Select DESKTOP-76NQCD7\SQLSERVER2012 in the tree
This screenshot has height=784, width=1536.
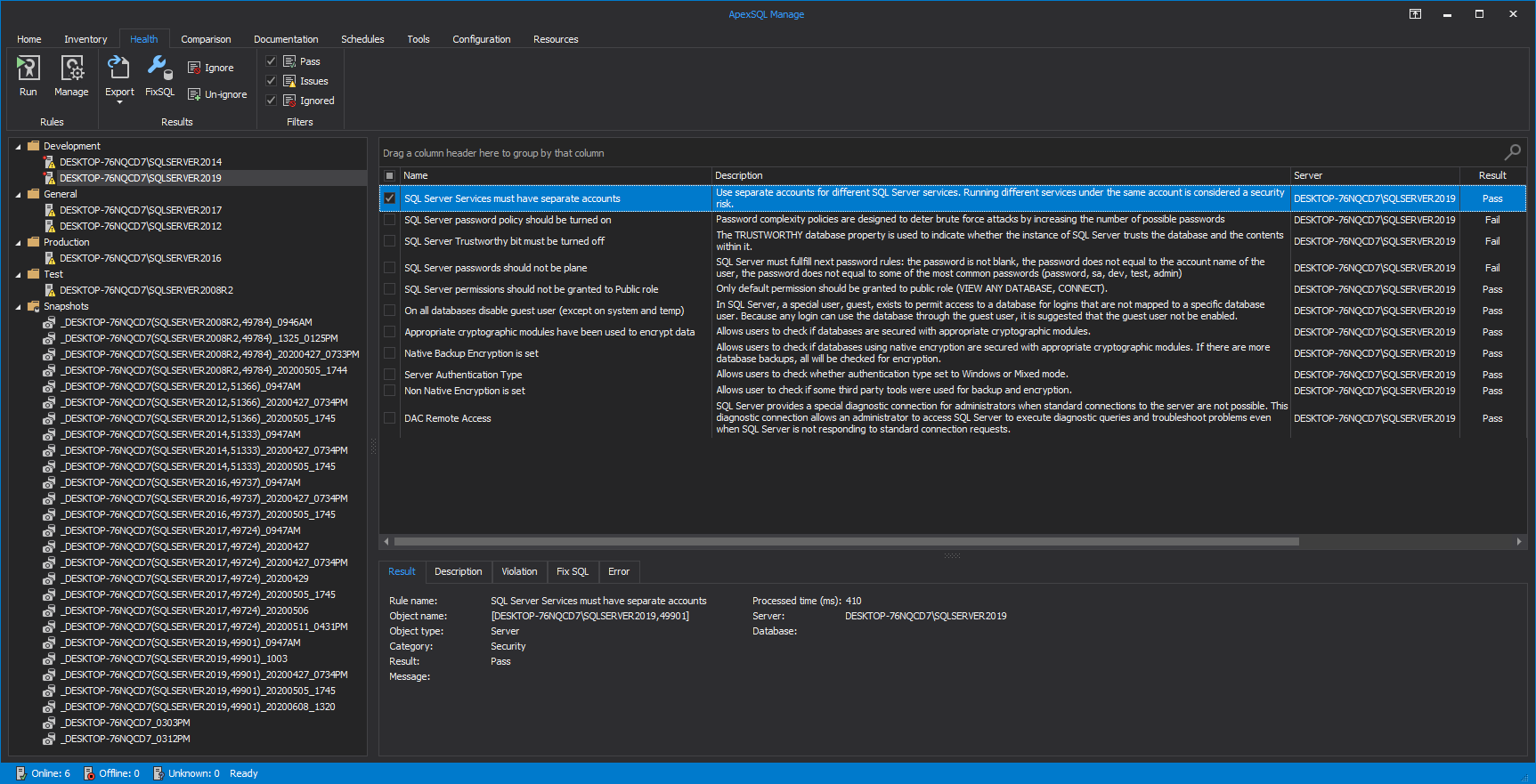[x=141, y=226]
